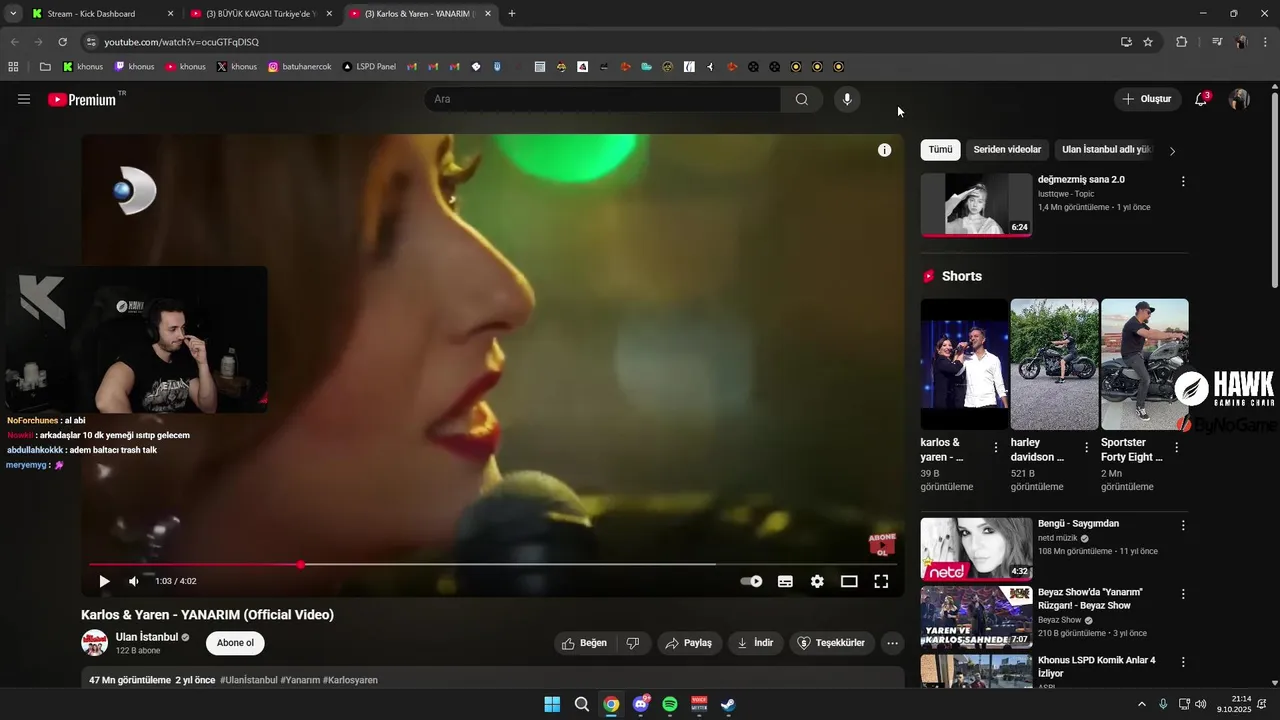Open Bengü - Saygımdan video title
This screenshot has width=1280, height=720.
[x=1078, y=524]
